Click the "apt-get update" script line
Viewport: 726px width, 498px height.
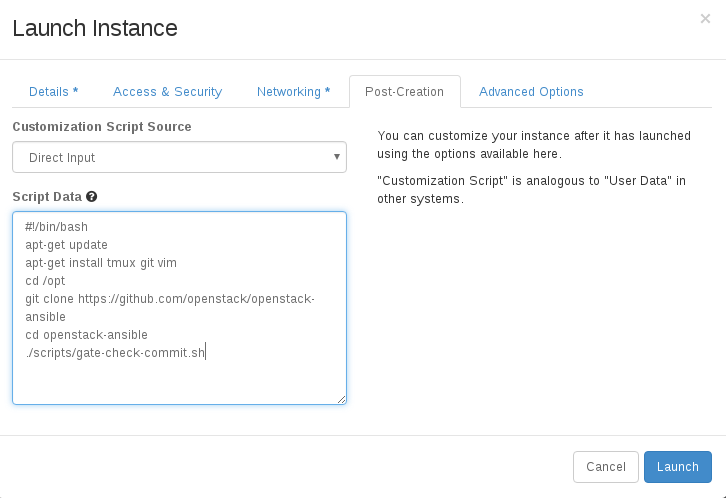(x=67, y=245)
